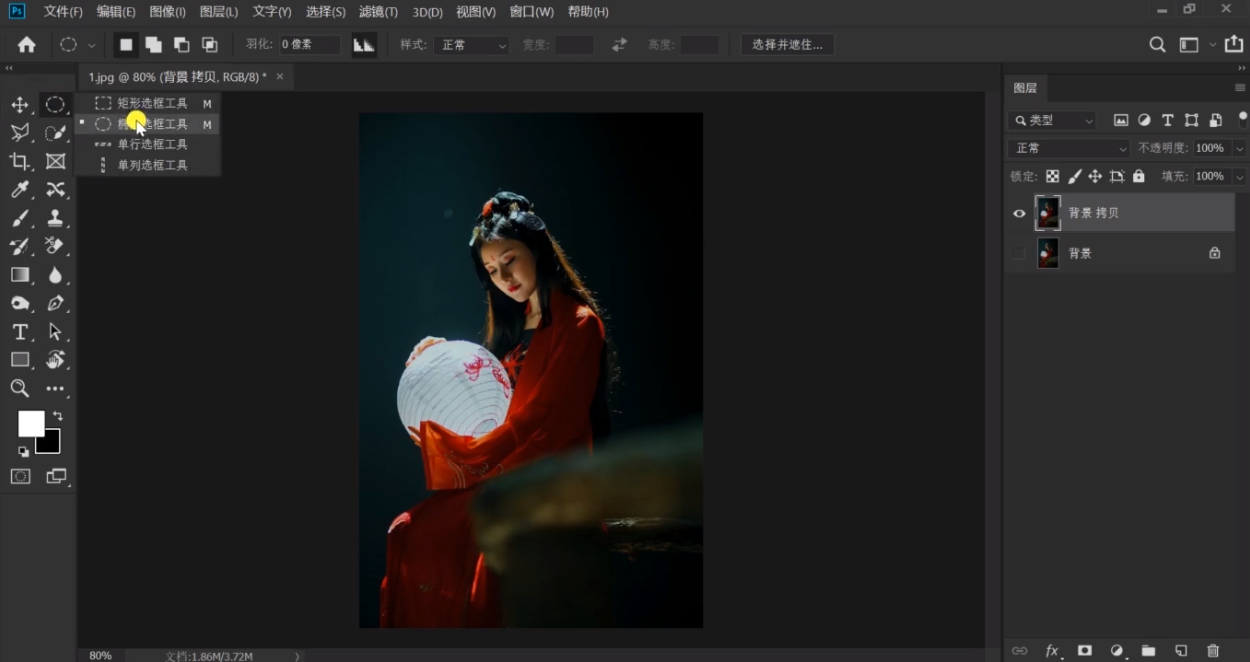Select the Horizontal Type tool
Image resolution: width=1250 pixels, height=662 pixels.
[x=20, y=332]
